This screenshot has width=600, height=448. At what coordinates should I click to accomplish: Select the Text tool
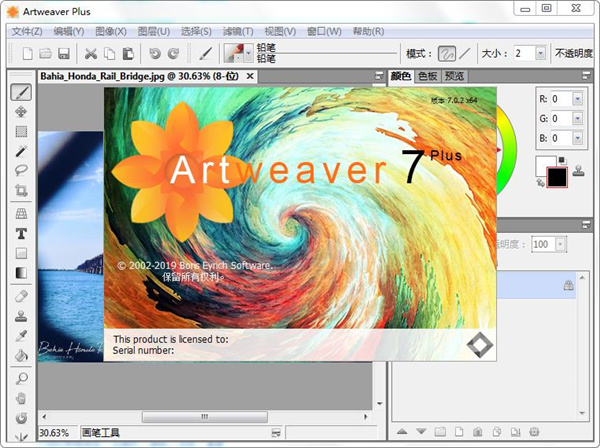[21, 233]
